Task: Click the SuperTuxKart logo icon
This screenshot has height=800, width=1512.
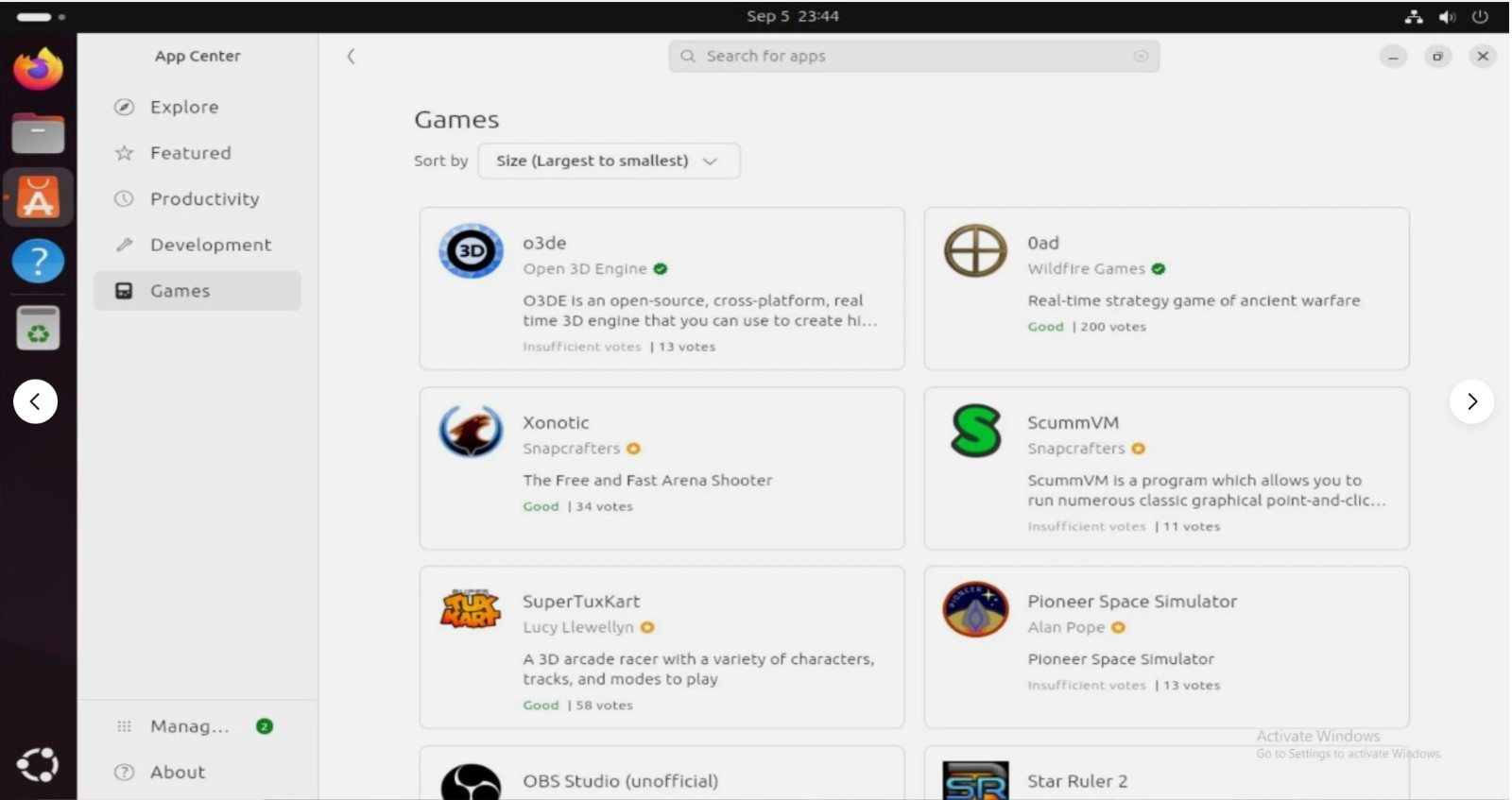Action: (x=471, y=609)
